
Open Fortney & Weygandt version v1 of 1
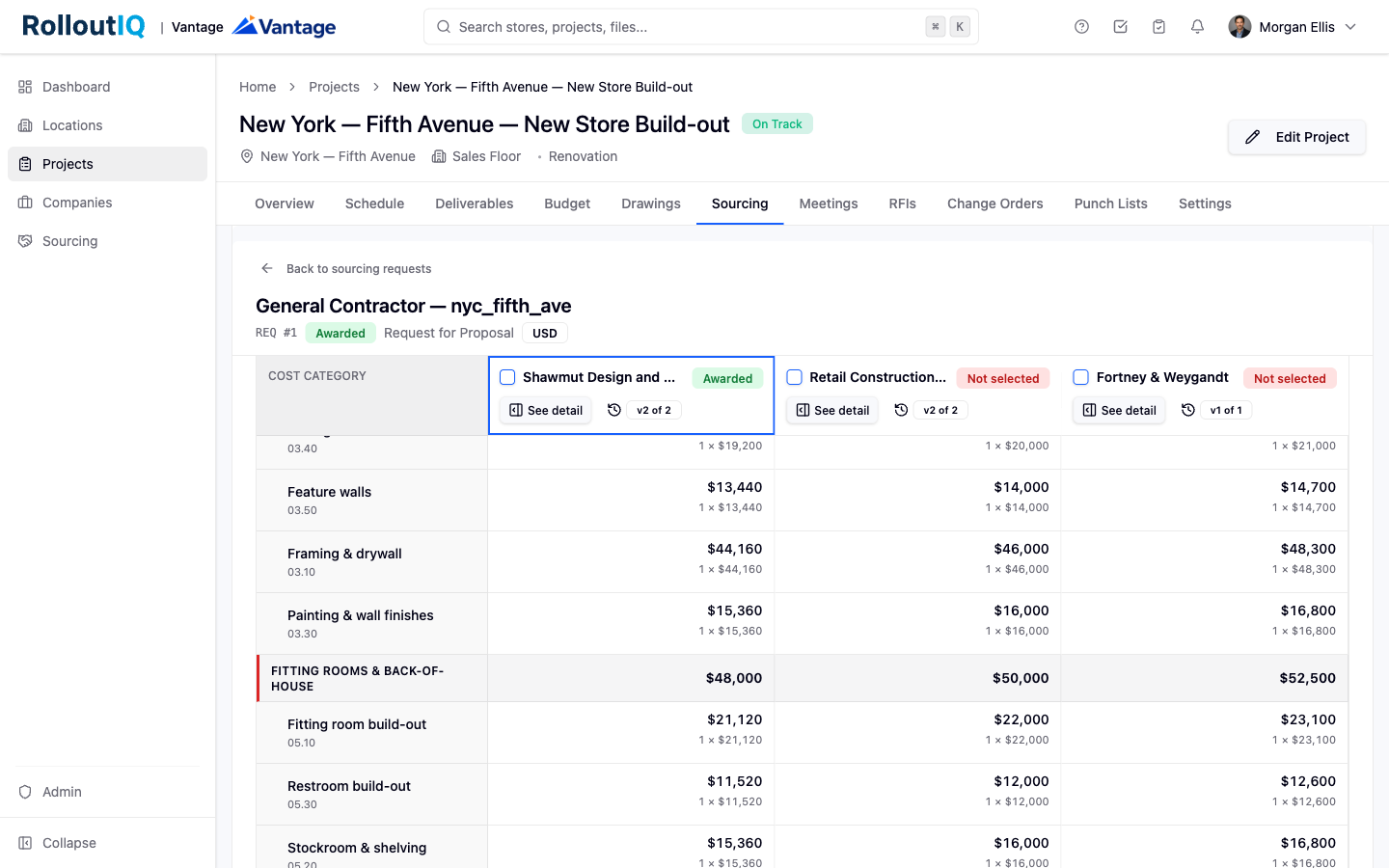pyautogui.click(x=1226, y=410)
